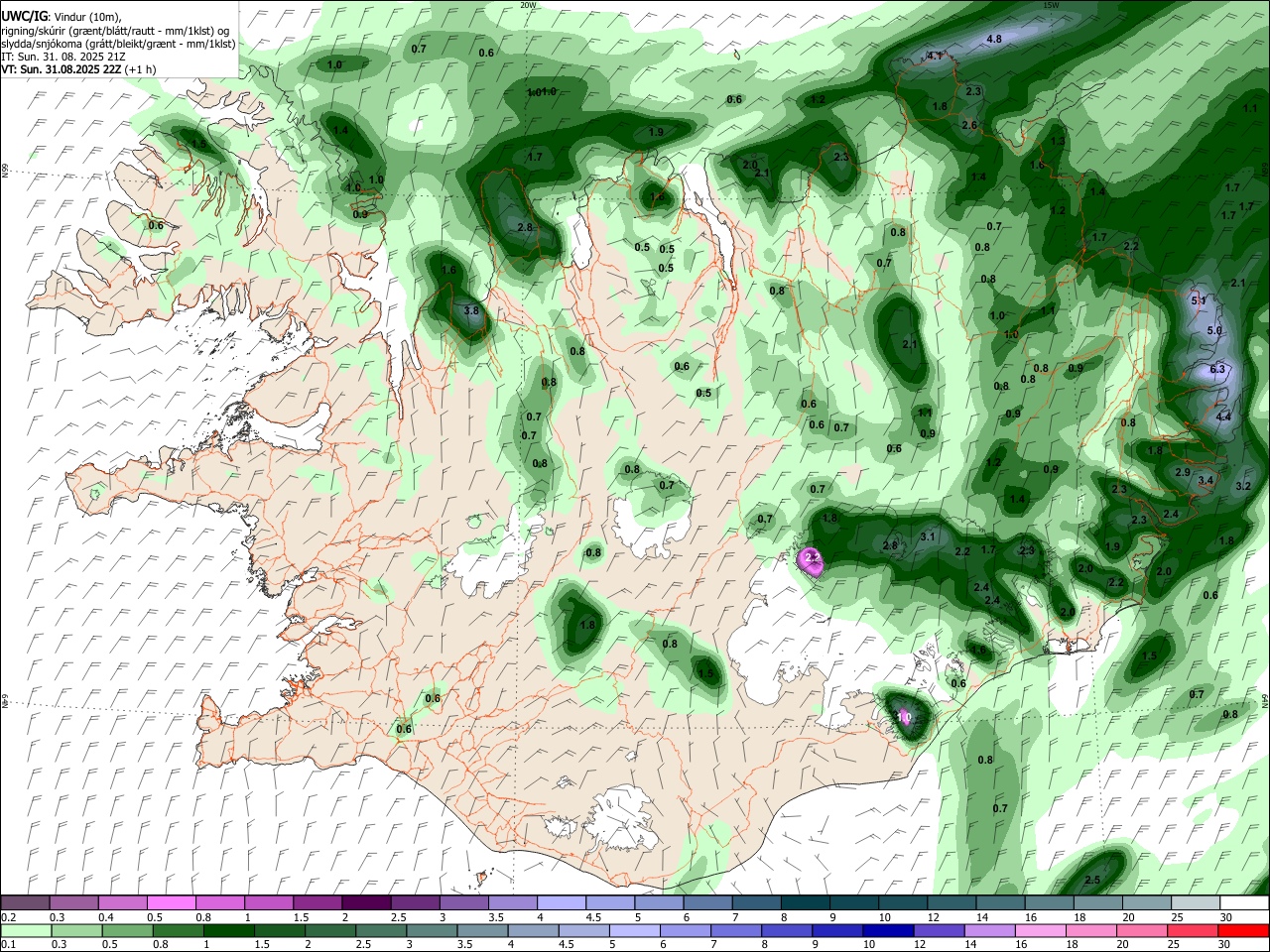This screenshot has height=952, width=1270.
Task: Click the 3.2 precipitation value on the map
Action: pos(1243,487)
